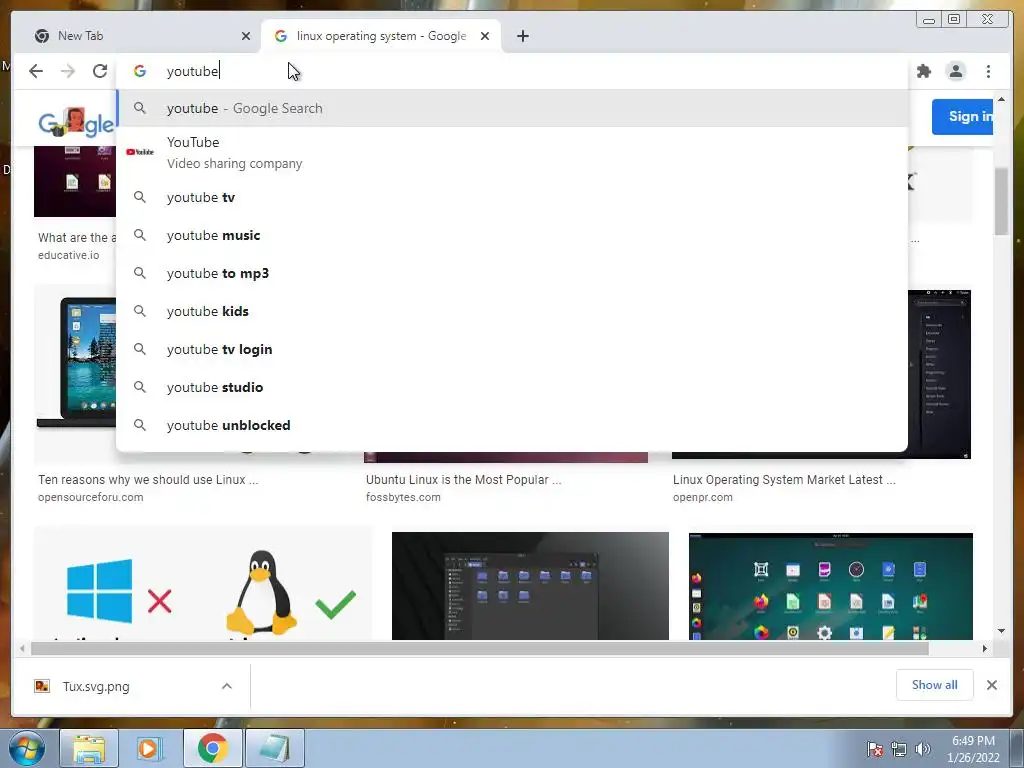
Task: Select 'youtube kids' suggestion
Action: coord(512,311)
